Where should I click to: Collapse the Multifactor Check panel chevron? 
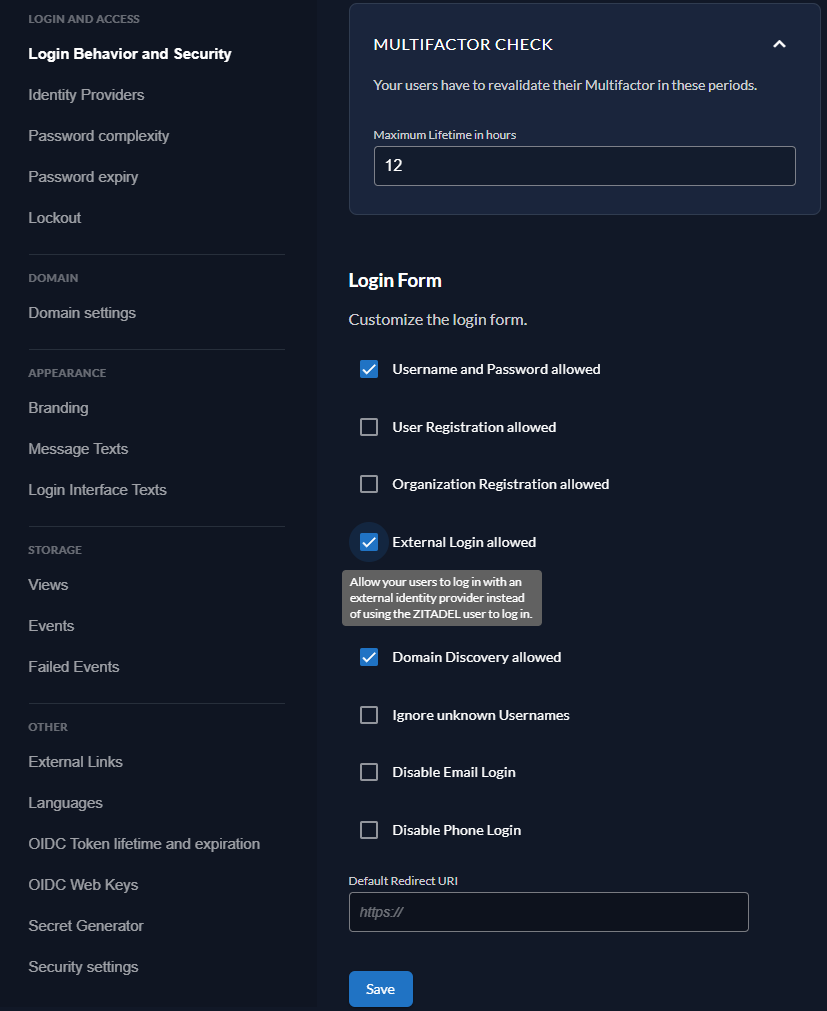[780, 44]
